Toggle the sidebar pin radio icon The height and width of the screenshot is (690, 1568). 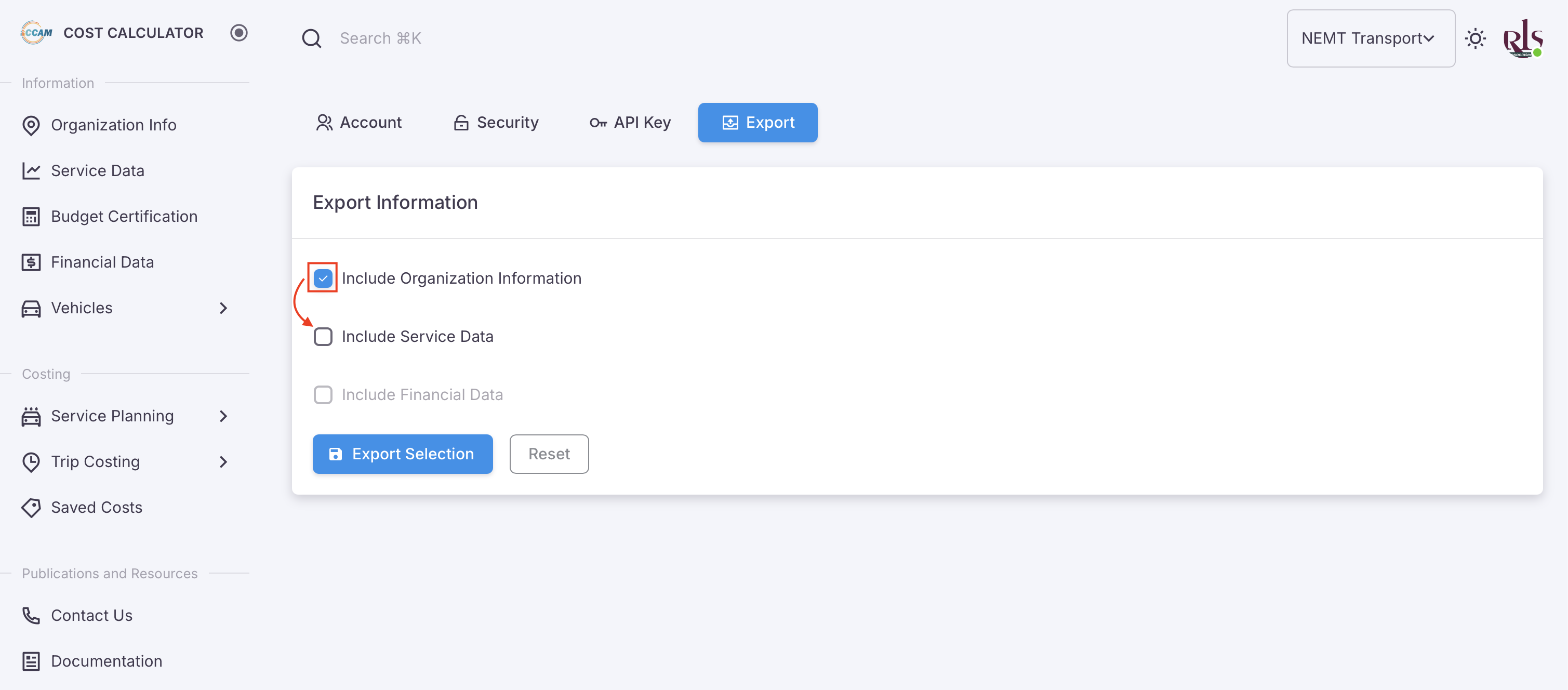point(238,33)
